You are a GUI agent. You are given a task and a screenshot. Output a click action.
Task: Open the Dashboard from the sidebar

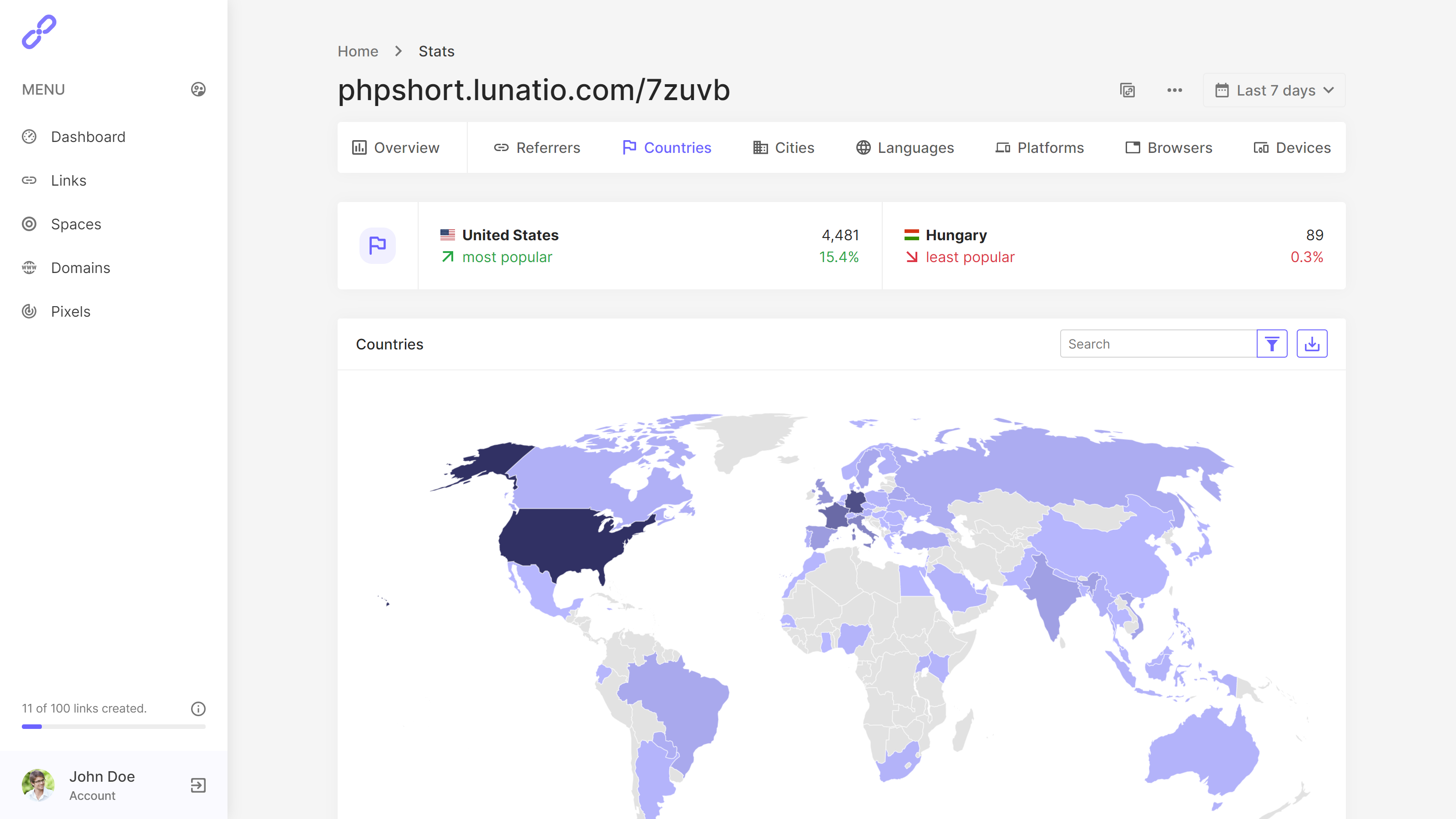tap(88, 136)
